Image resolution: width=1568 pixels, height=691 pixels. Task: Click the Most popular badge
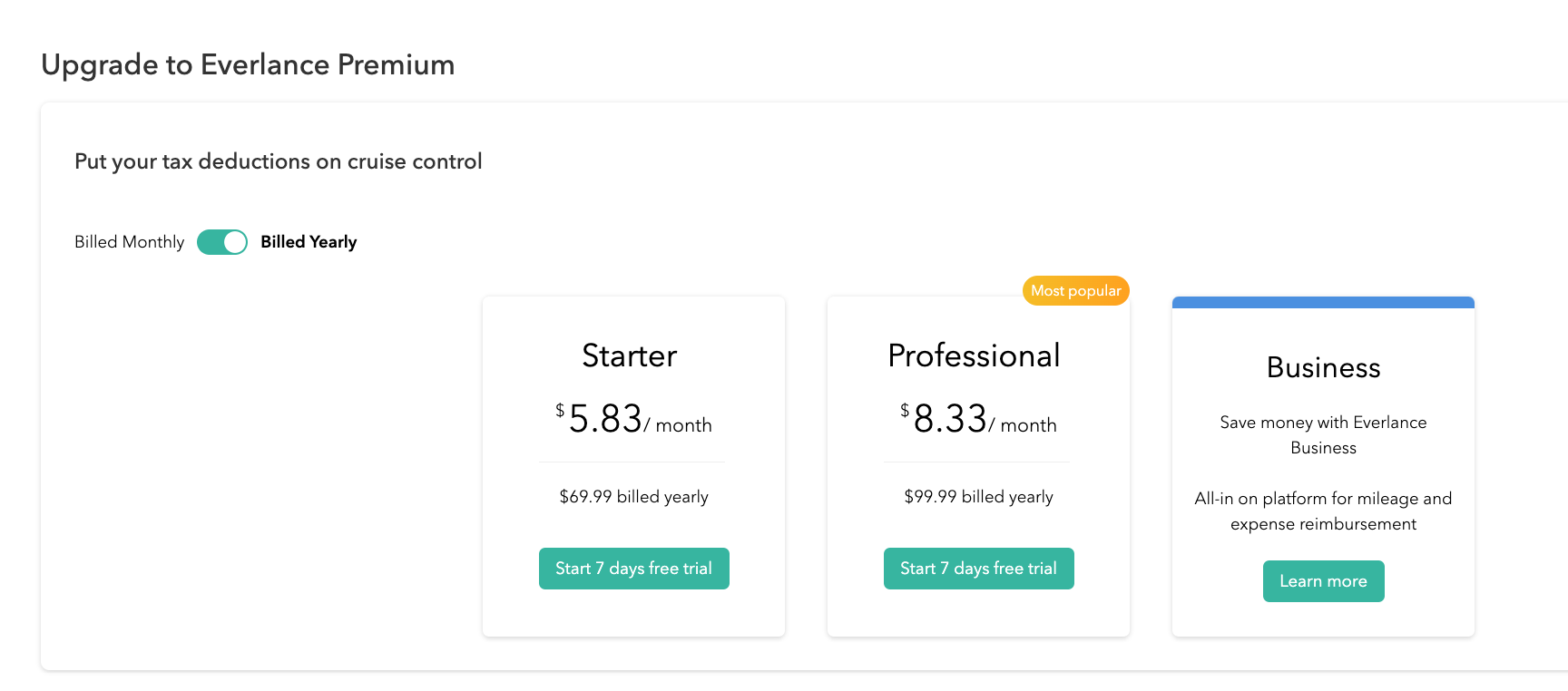(1075, 291)
